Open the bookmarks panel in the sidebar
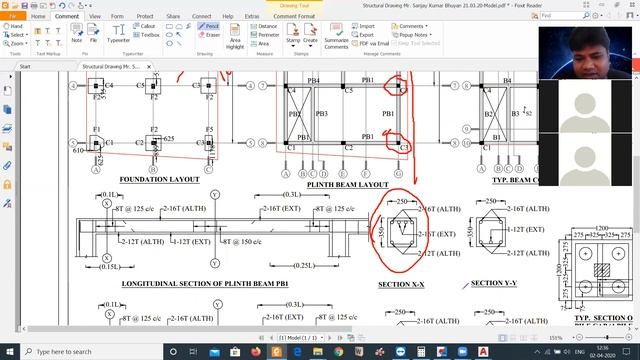The width and height of the screenshot is (640, 360). point(7,91)
